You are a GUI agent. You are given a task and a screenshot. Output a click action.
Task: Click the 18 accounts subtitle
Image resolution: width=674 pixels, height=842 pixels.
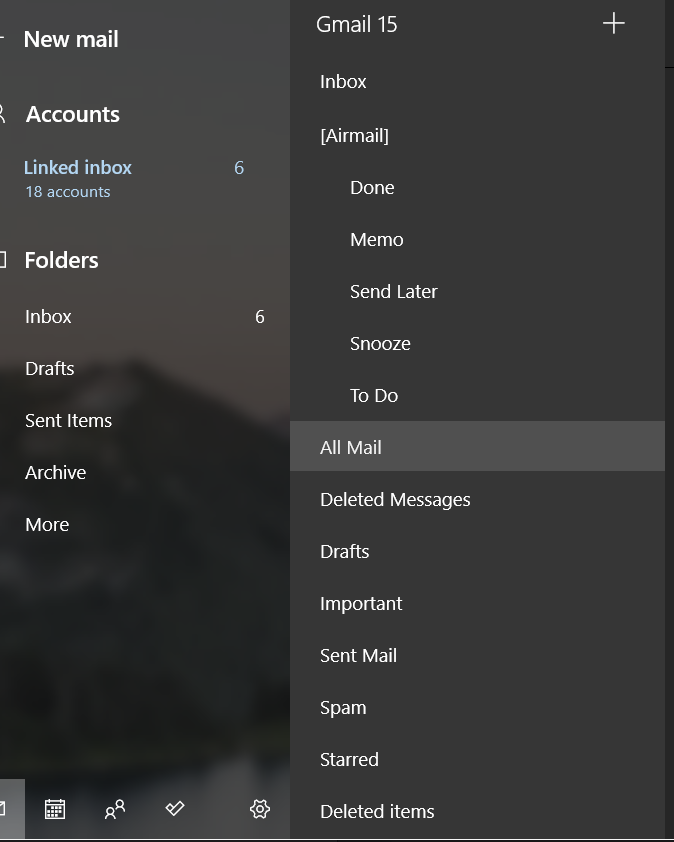[x=68, y=192]
